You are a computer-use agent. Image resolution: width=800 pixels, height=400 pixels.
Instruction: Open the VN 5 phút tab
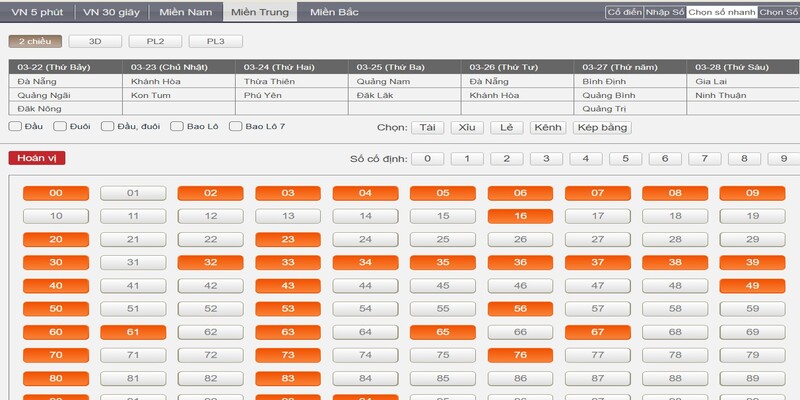35,12
